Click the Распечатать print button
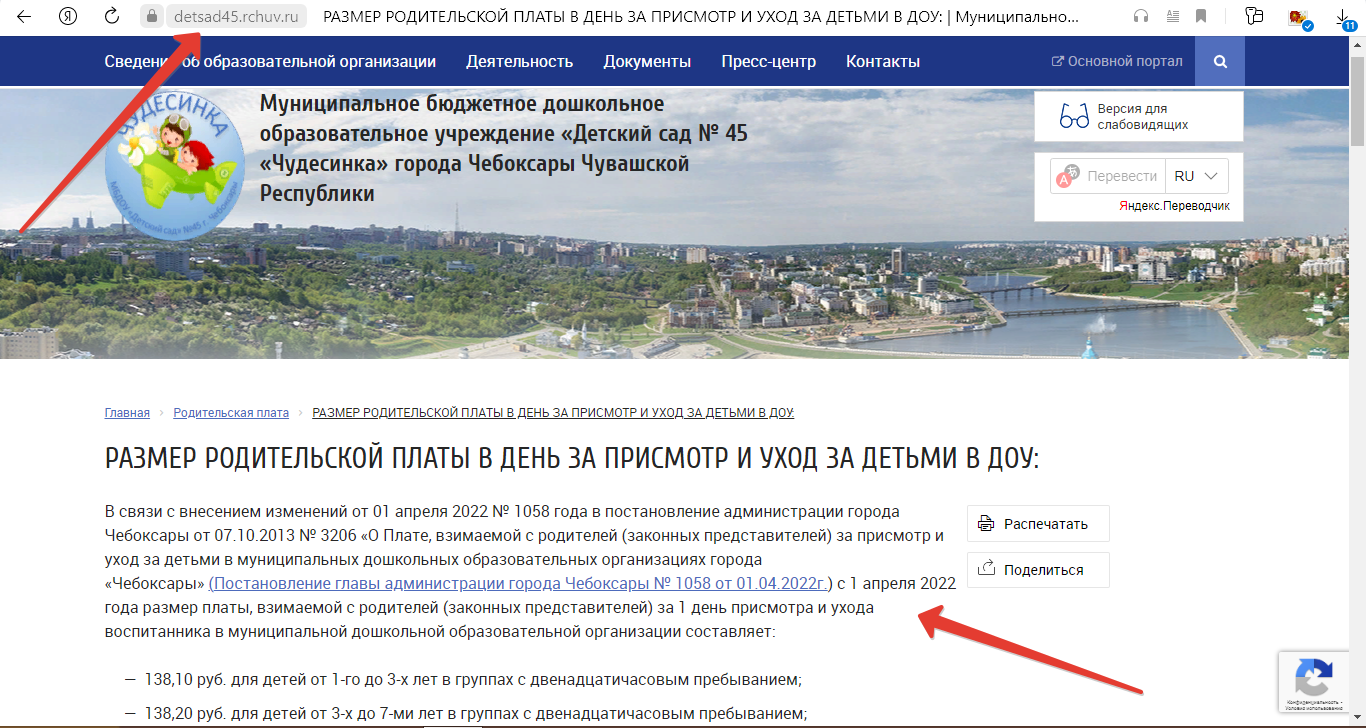 [1037, 522]
